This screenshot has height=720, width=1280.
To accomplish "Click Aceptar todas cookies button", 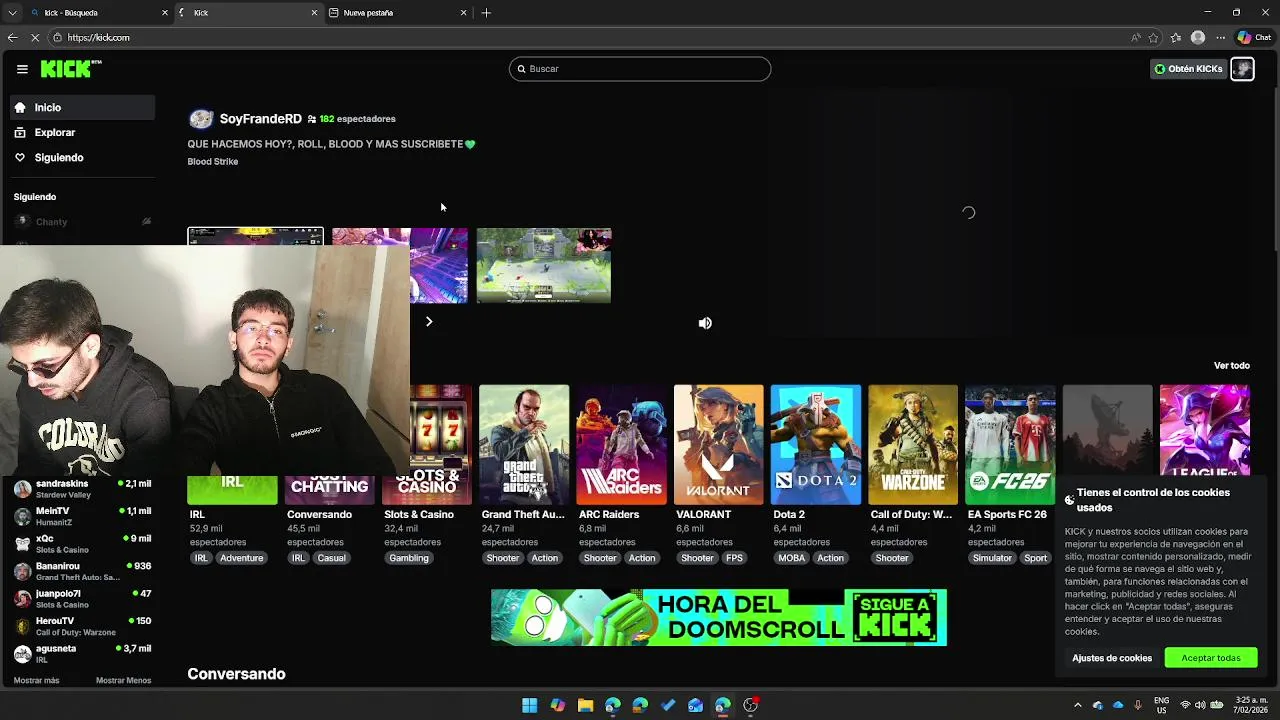I will click(x=1211, y=658).
